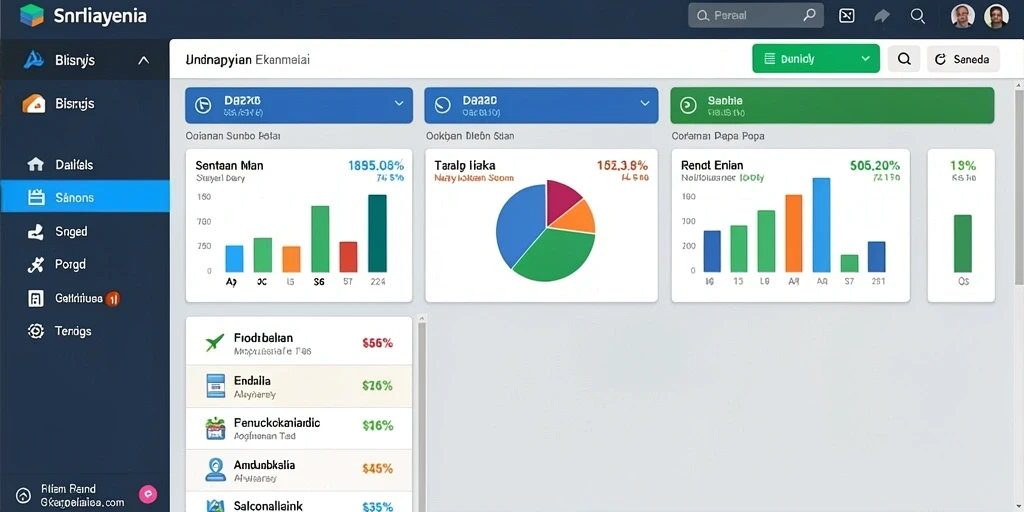Select the Frodıbelian list row

tap(299, 341)
